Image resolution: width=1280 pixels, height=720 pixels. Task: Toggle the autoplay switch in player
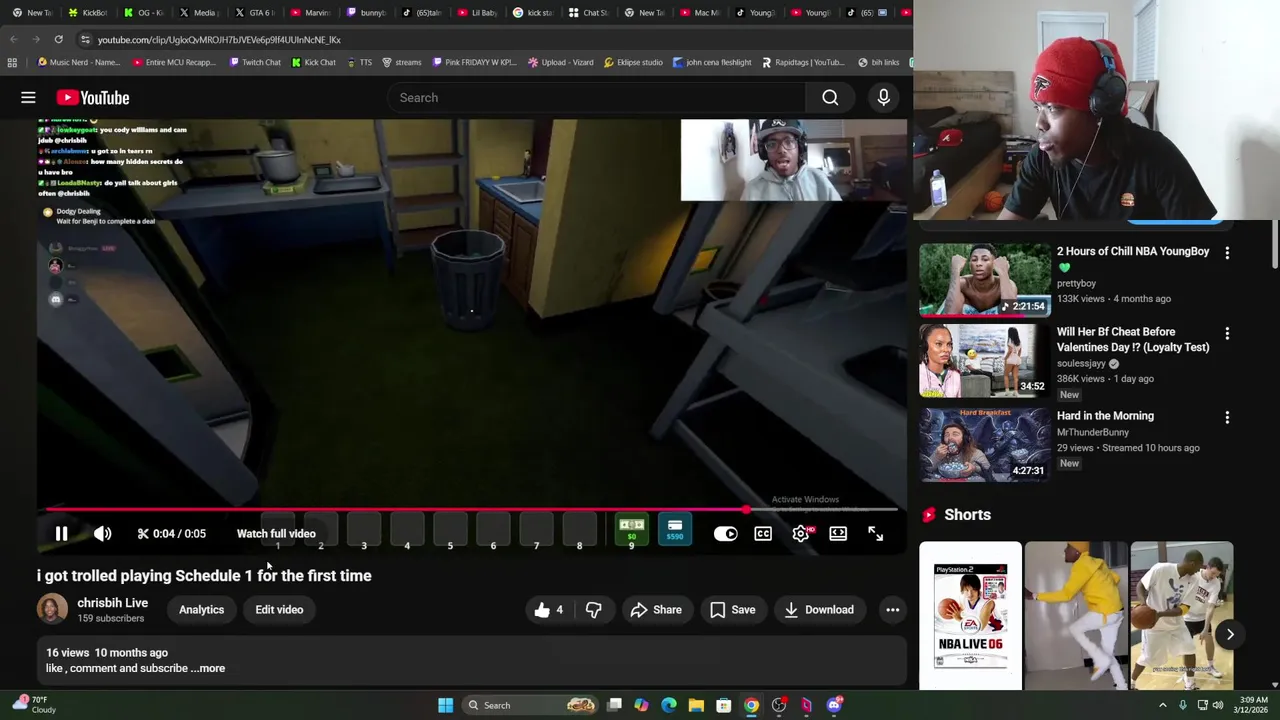point(725,534)
